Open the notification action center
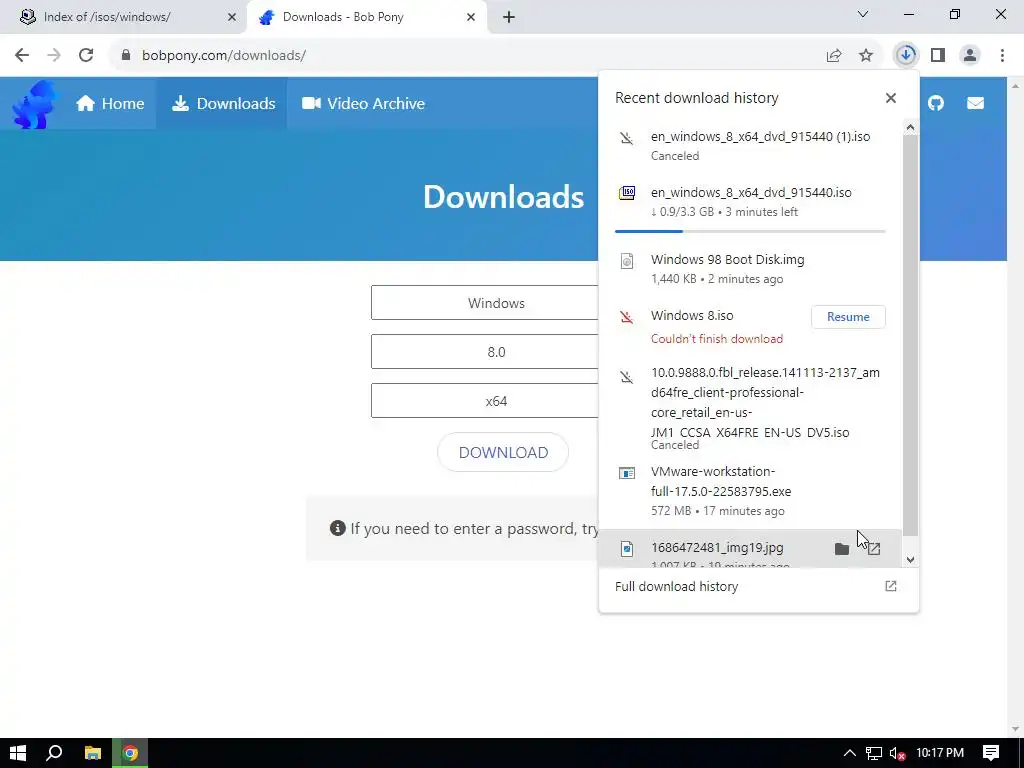Viewport: 1024px width, 768px height. click(991, 753)
